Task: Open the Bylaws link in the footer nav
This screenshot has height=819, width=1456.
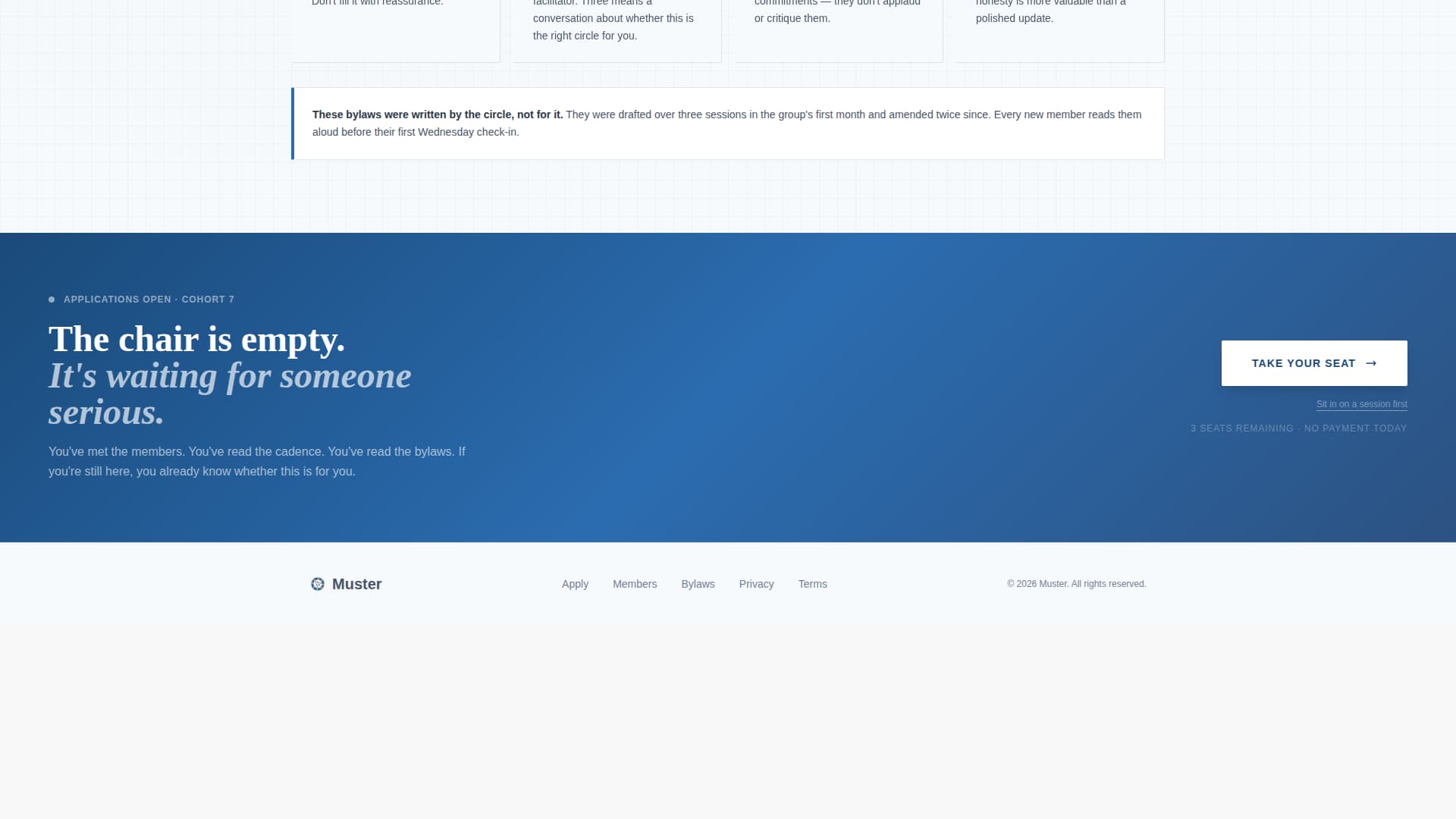Action: (698, 584)
